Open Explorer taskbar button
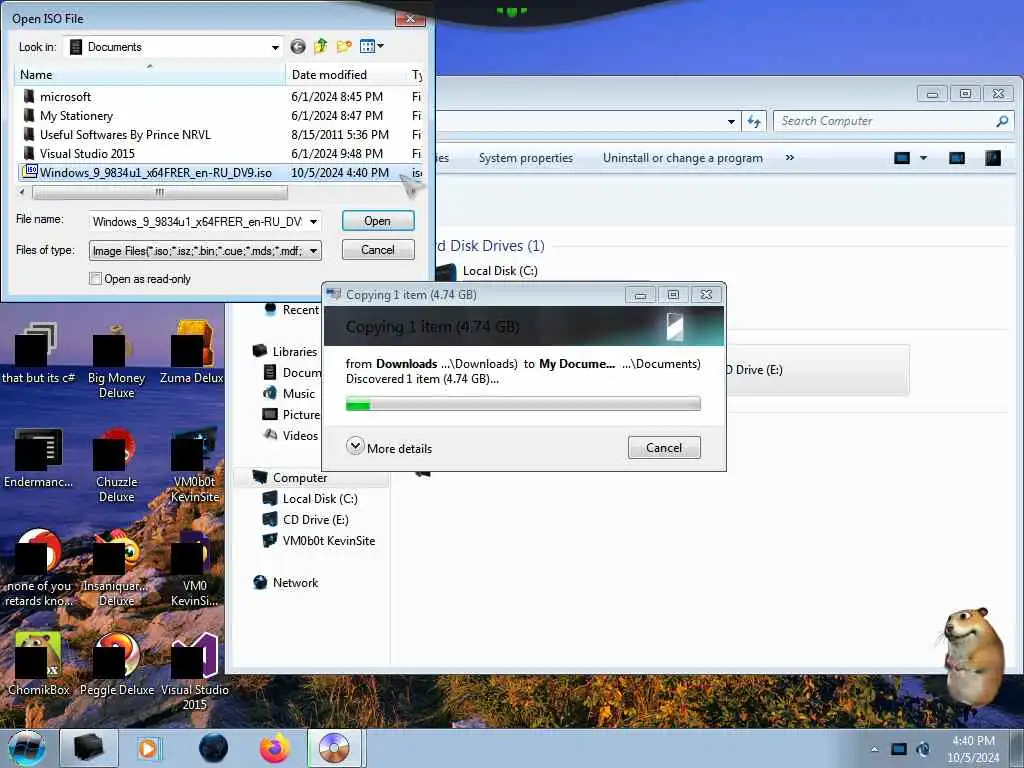Image resolution: width=1024 pixels, height=768 pixels. click(x=89, y=748)
